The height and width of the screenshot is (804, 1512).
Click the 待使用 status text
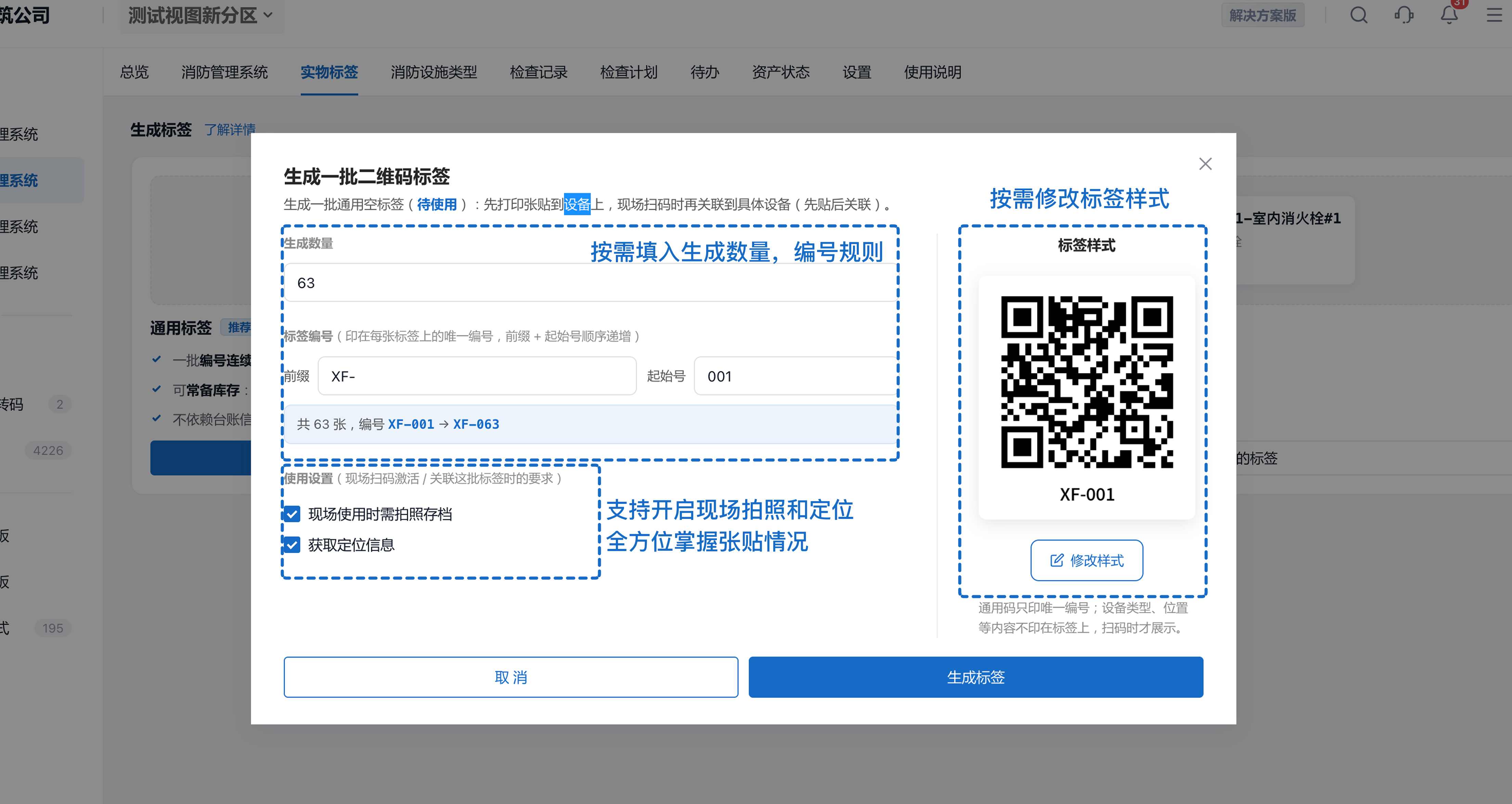[x=437, y=204]
